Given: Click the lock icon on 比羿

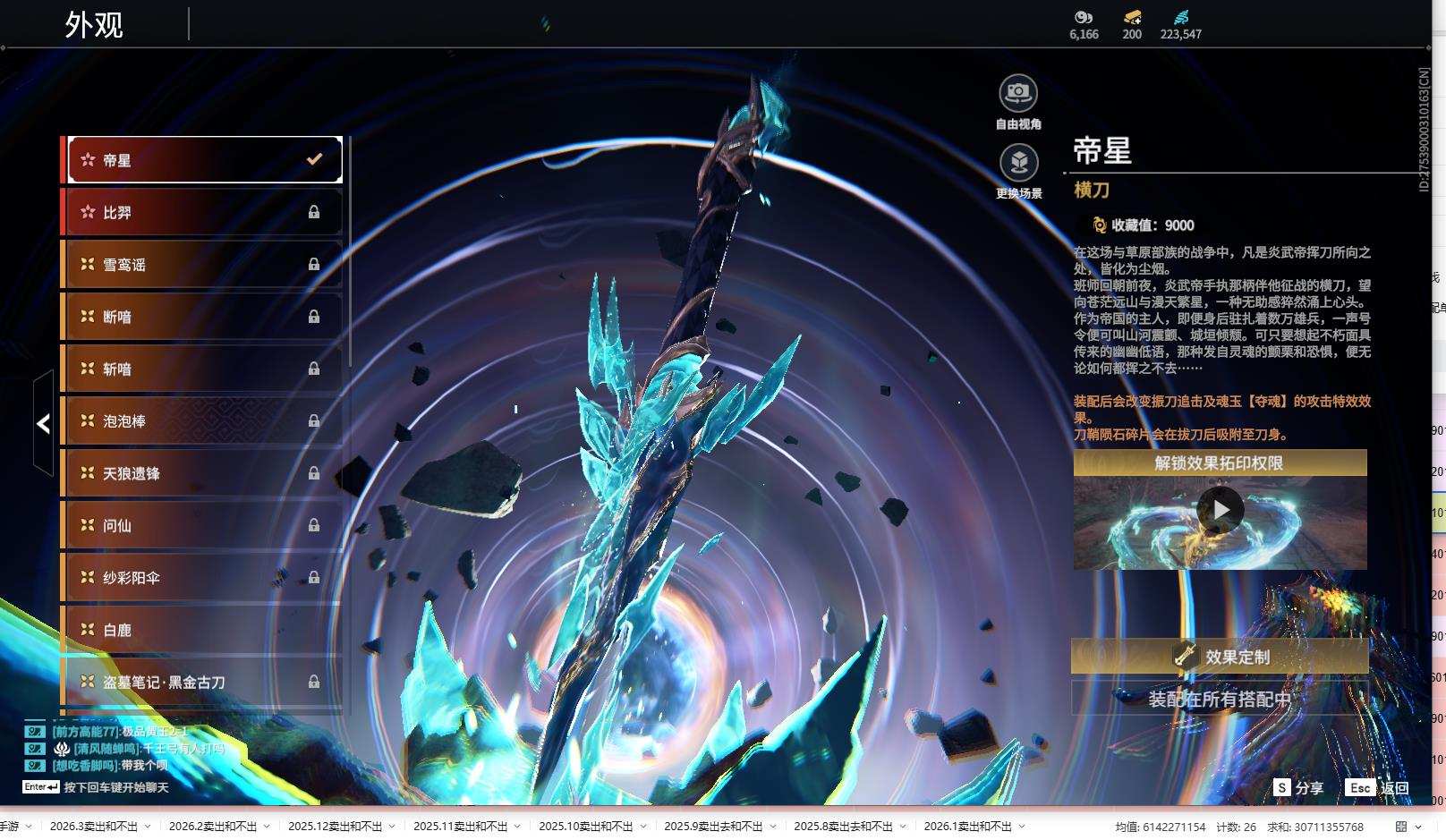Looking at the screenshot, I should click(x=314, y=212).
